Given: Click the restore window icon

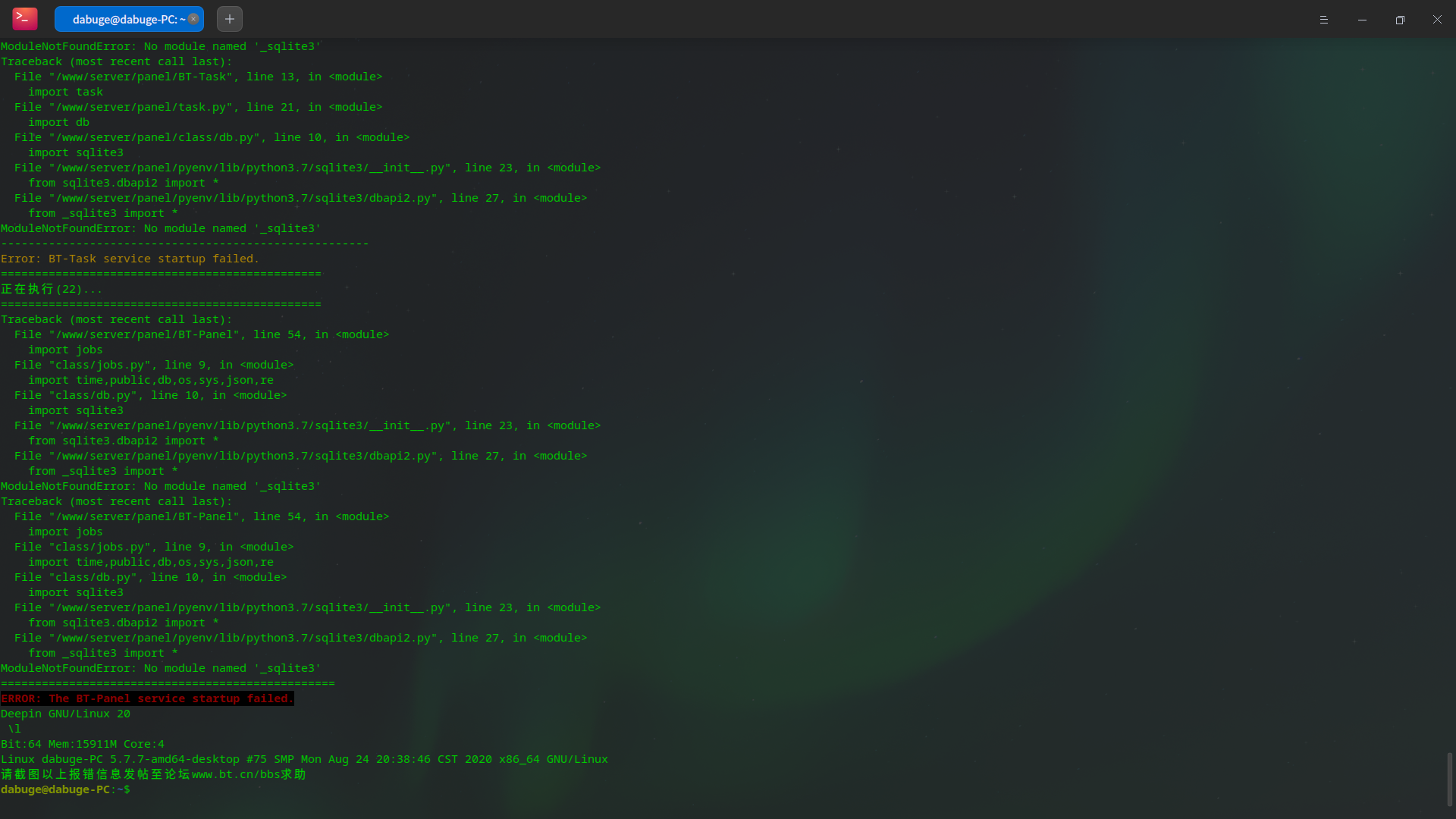Looking at the screenshot, I should [1401, 19].
